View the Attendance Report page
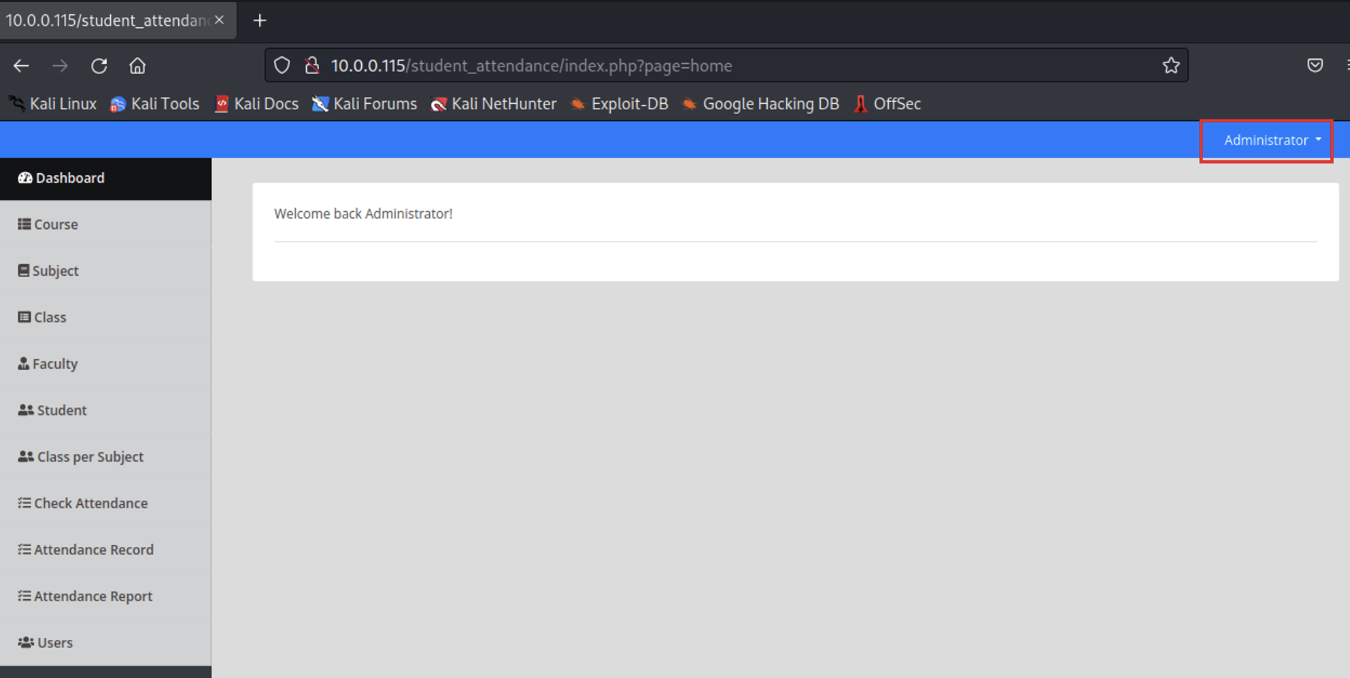This screenshot has width=1350, height=678. (93, 596)
